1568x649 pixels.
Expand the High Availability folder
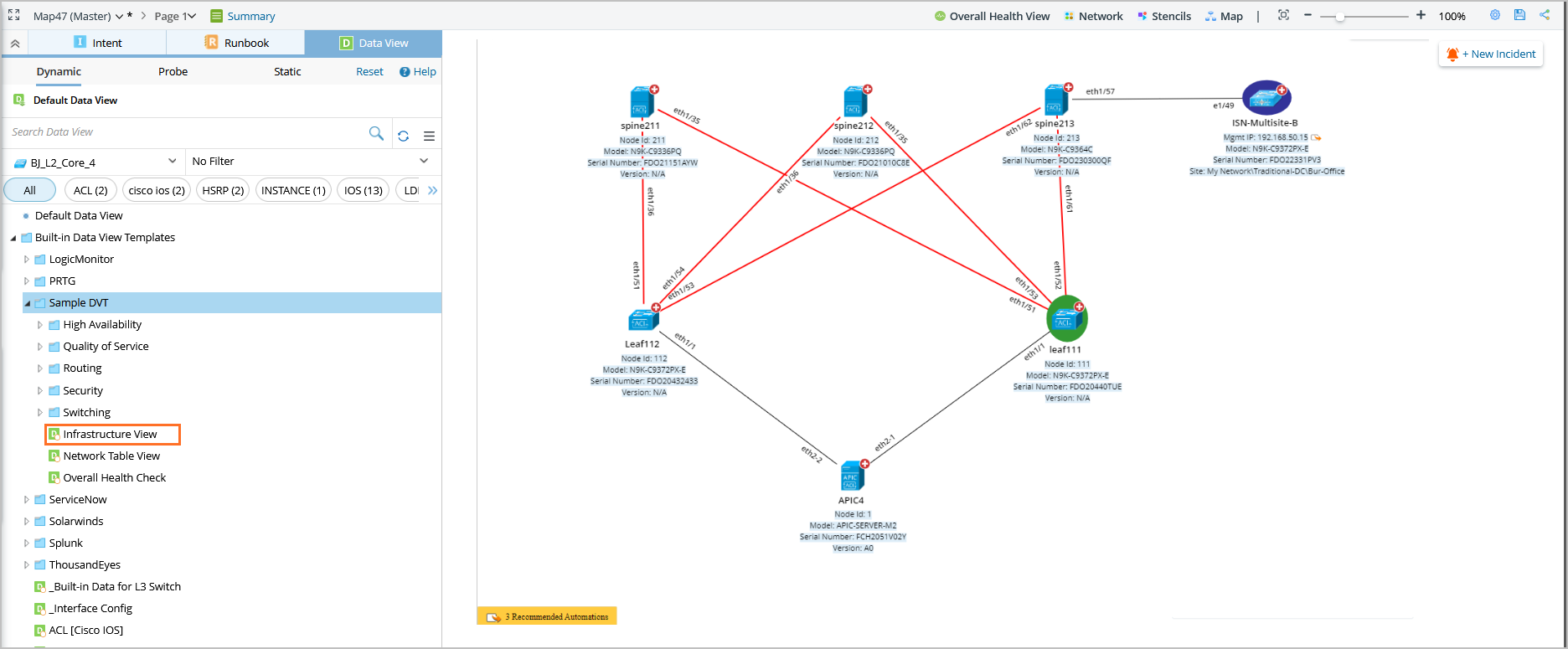[40, 324]
